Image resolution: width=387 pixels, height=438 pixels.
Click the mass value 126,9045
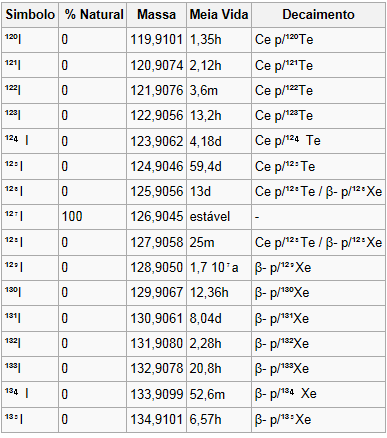(x=157, y=217)
